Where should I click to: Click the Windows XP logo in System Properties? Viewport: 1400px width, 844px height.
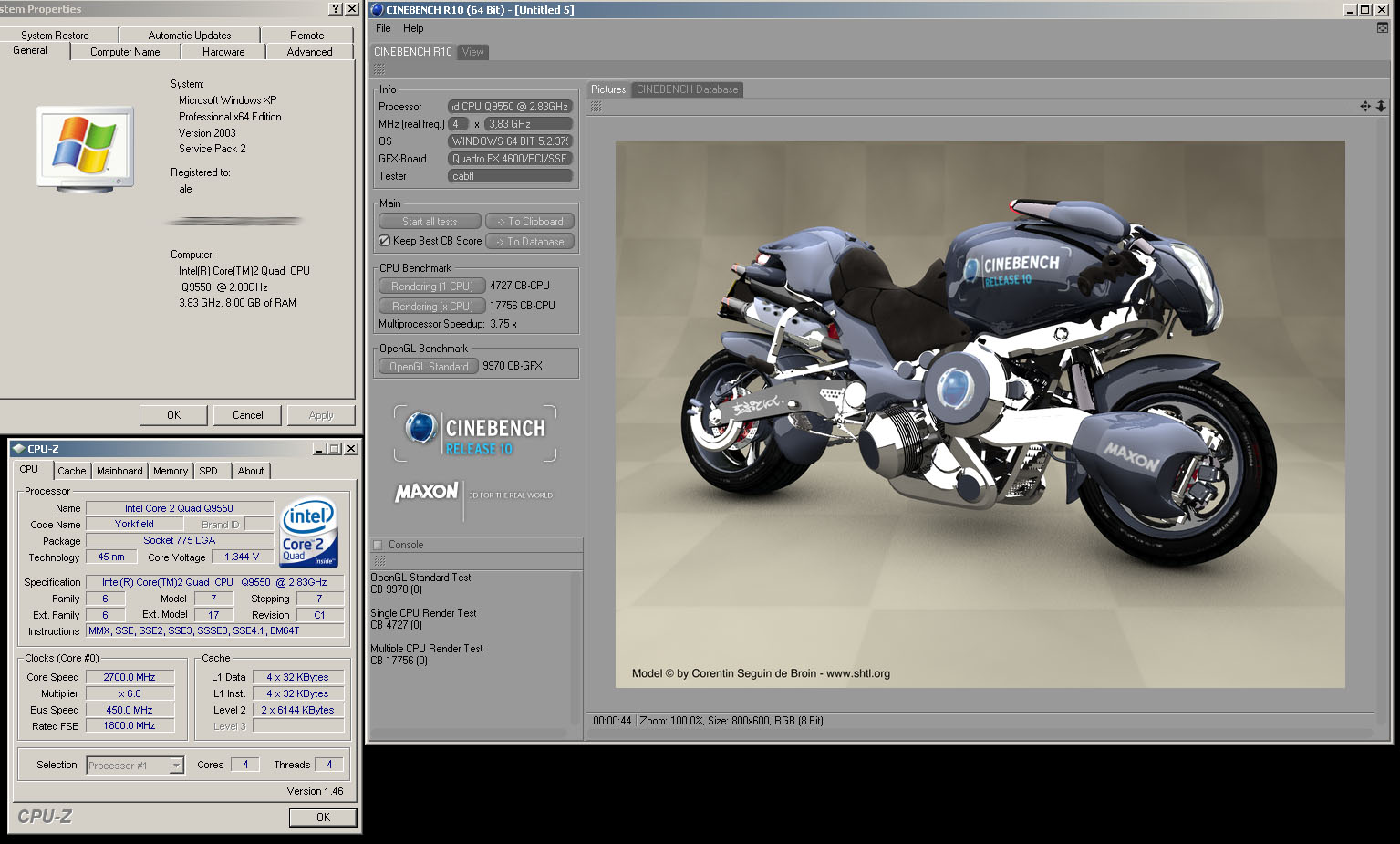85,148
